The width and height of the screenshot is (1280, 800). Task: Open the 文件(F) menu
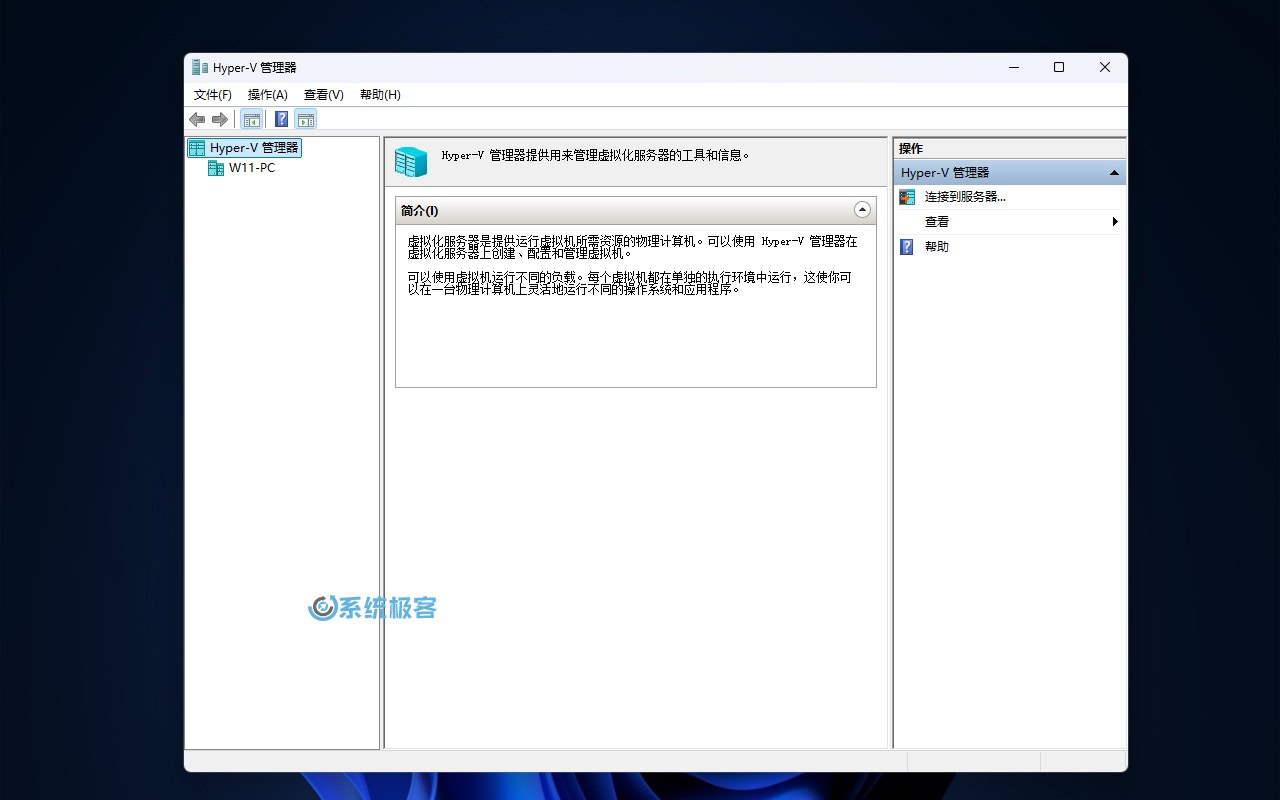point(213,95)
